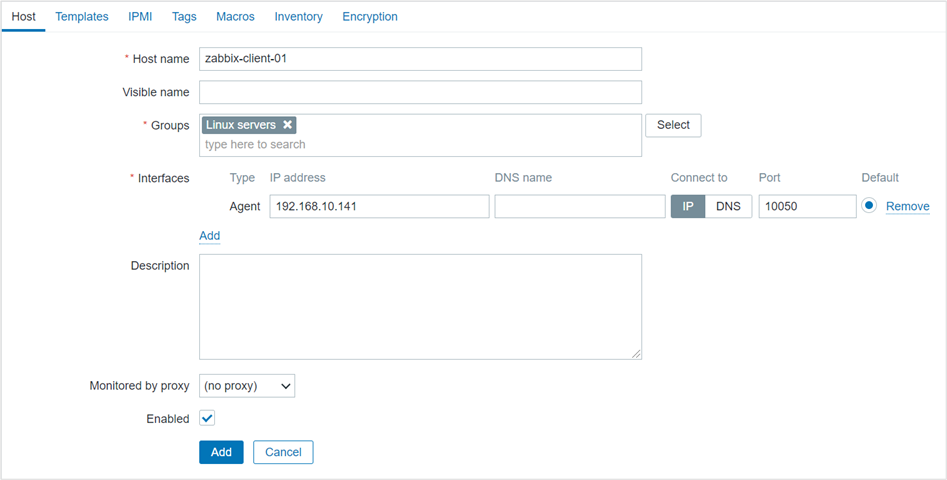This screenshot has width=947, height=480.
Task: Toggle the Enabled checkbox
Action: coord(207,418)
